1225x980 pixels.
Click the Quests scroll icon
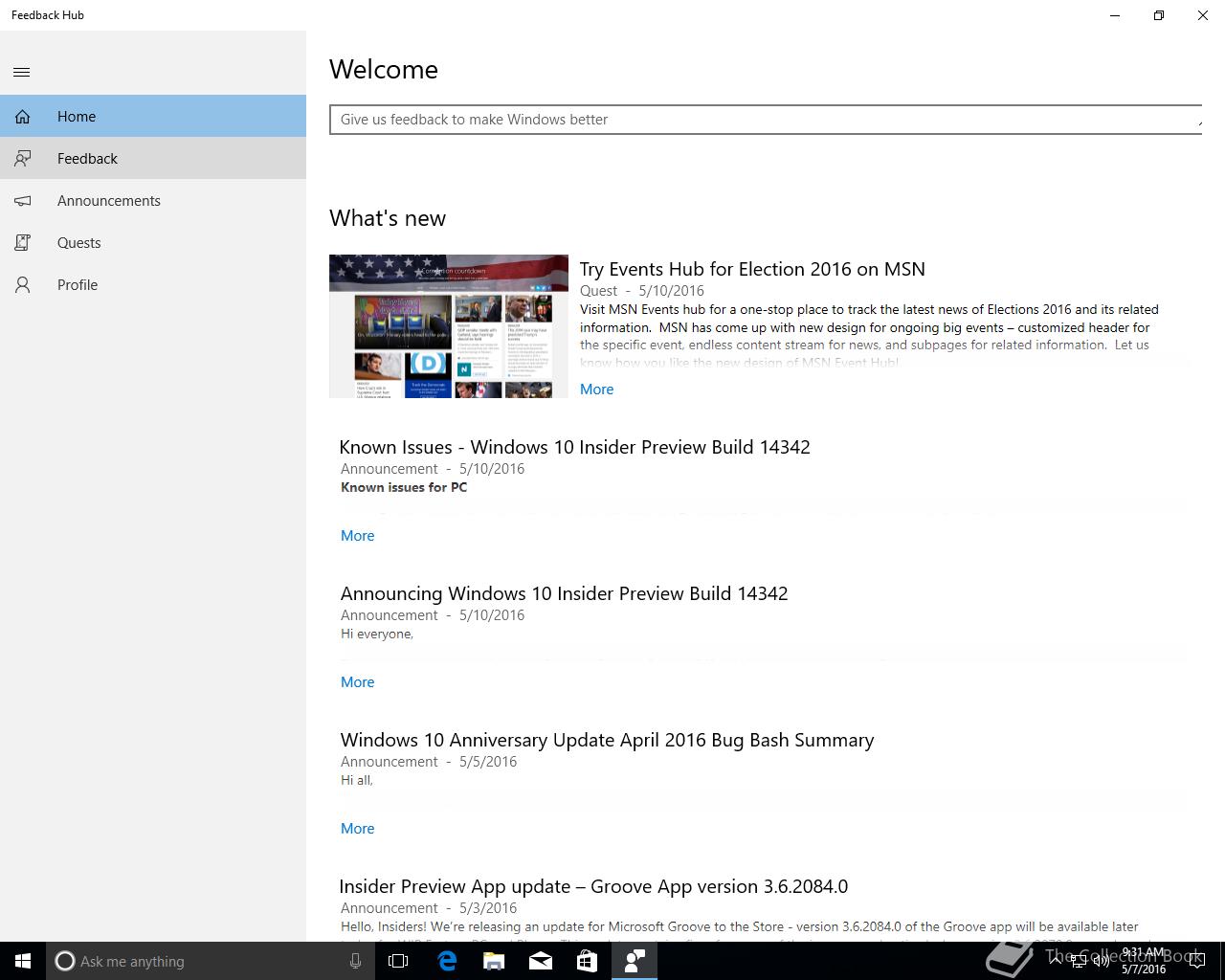click(x=22, y=243)
